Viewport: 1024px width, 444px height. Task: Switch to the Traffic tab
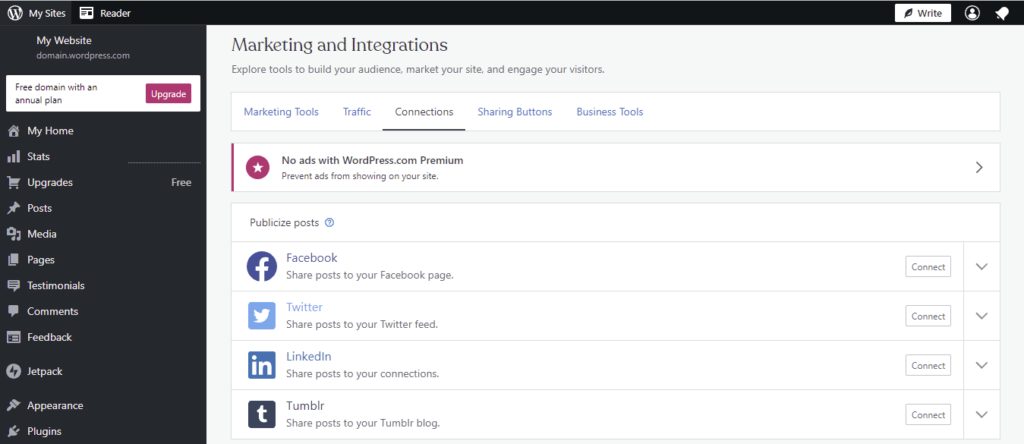pos(357,112)
